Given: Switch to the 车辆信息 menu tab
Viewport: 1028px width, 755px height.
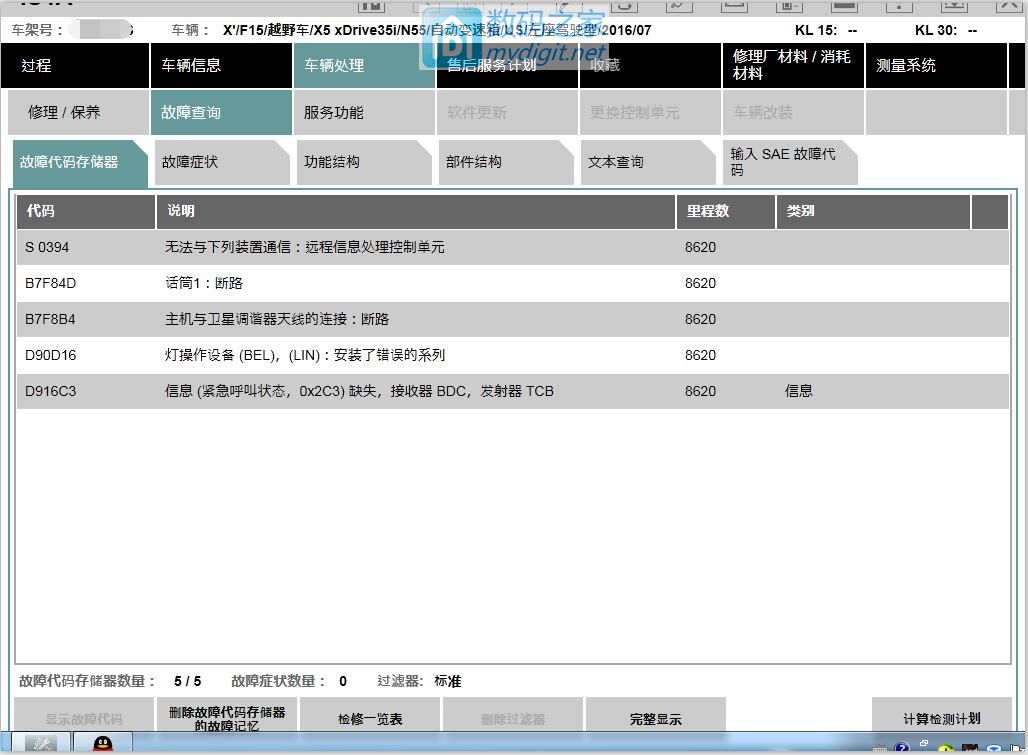Looking at the screenshot, I should [x=220, y=66].
